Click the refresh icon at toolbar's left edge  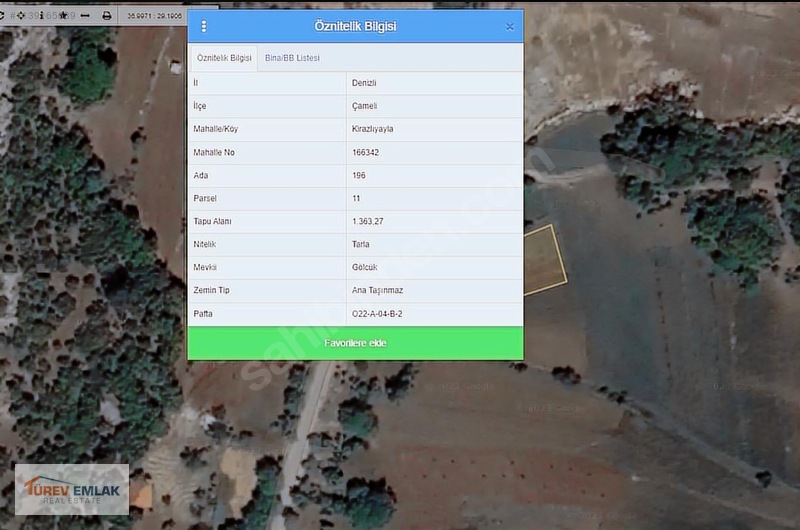click(2, 16)
